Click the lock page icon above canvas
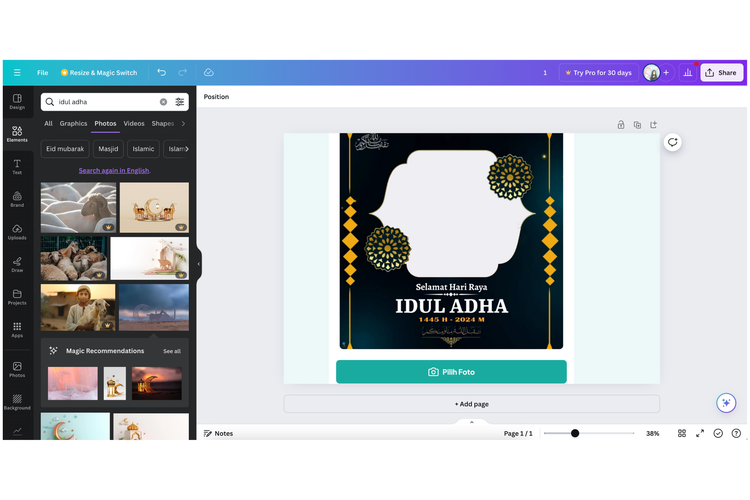 621,125
